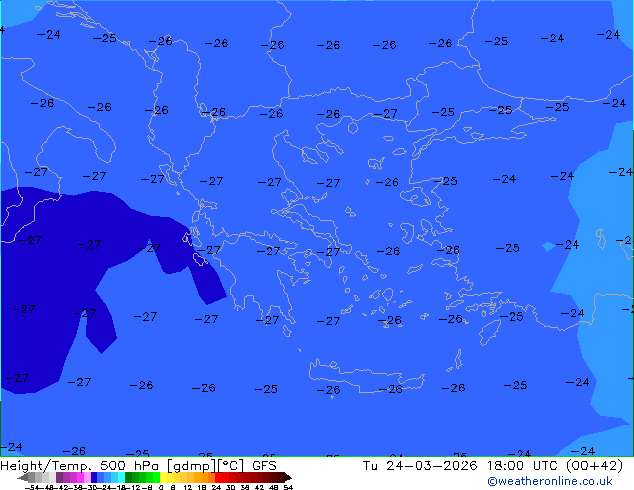The width and height of the screenshot is (634, 490).
Task: Select the bright red swatch in the legend
Action: pyautogui.click(x=219, y=477)
